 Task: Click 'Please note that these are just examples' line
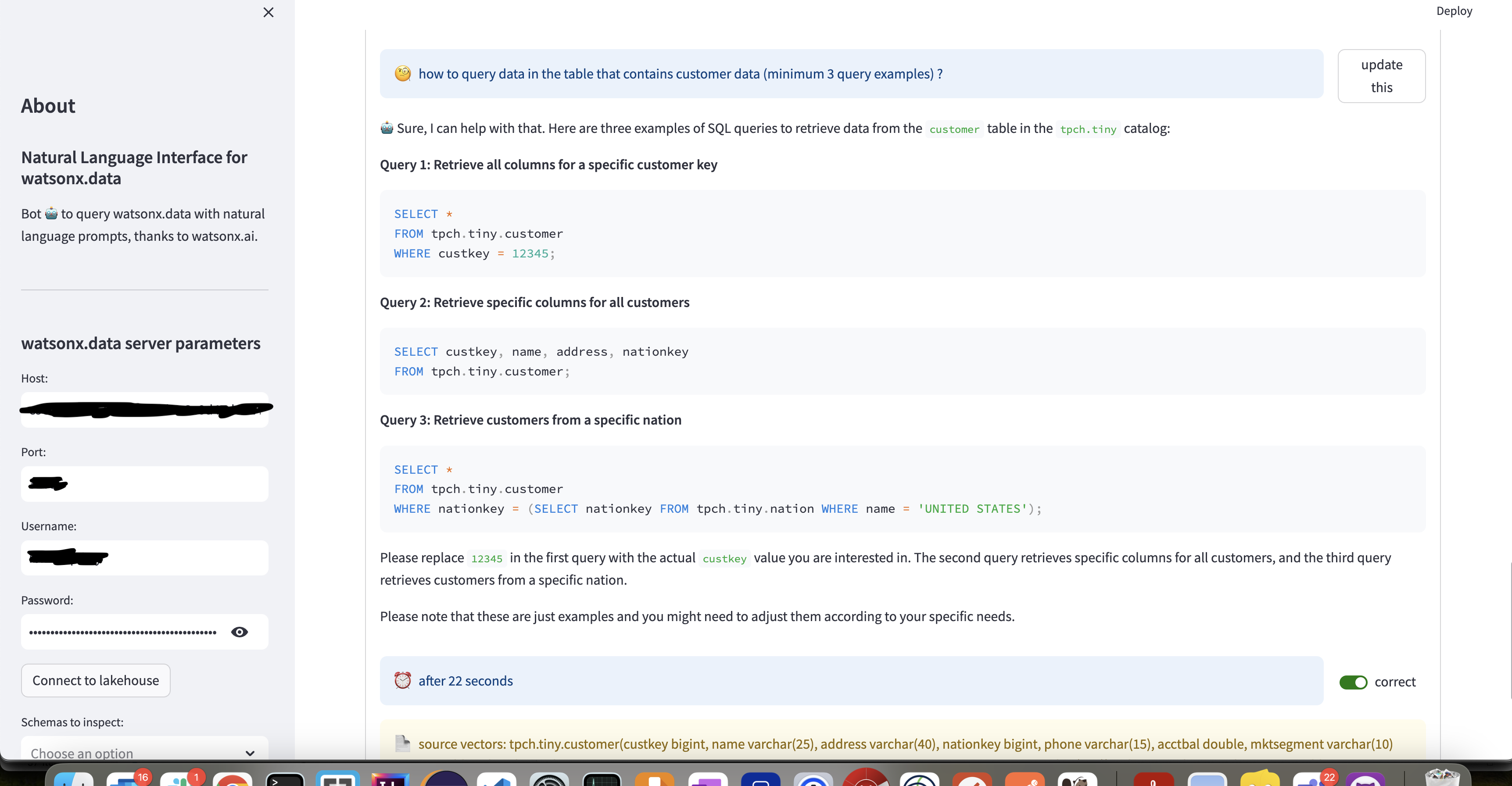[x=697, y=617]
